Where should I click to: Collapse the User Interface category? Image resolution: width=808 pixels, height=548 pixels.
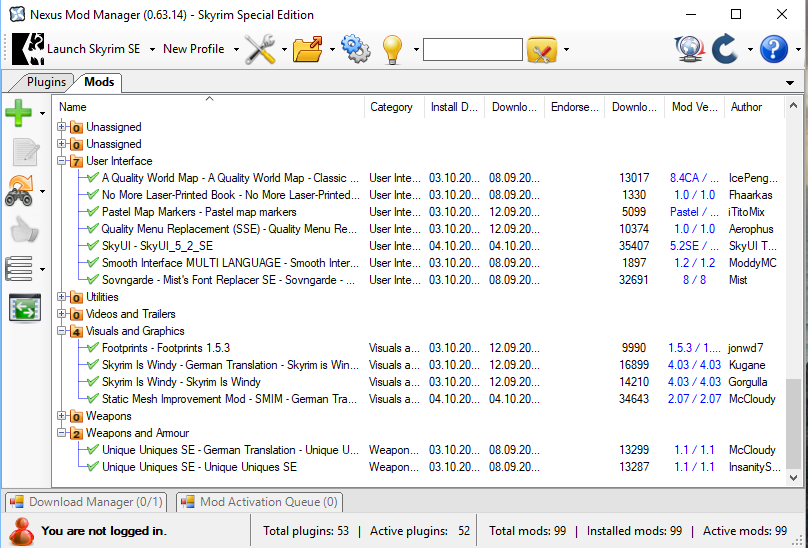tap(62, 161)
